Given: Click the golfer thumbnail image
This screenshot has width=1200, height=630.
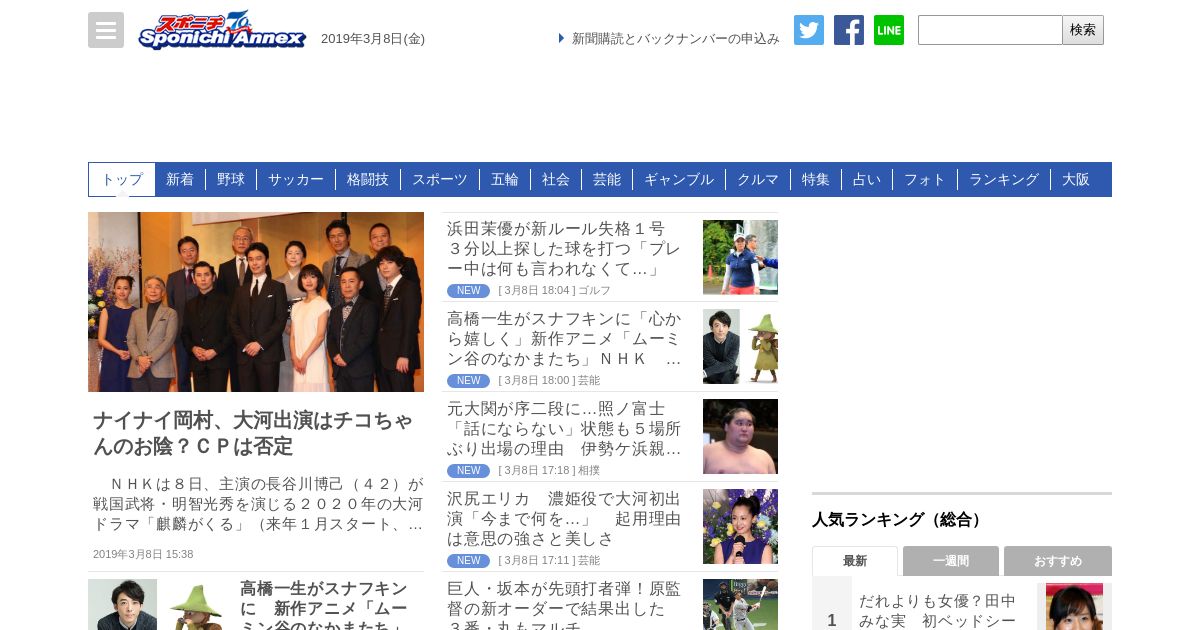Looking at the screenshot, I should [740, 257].
